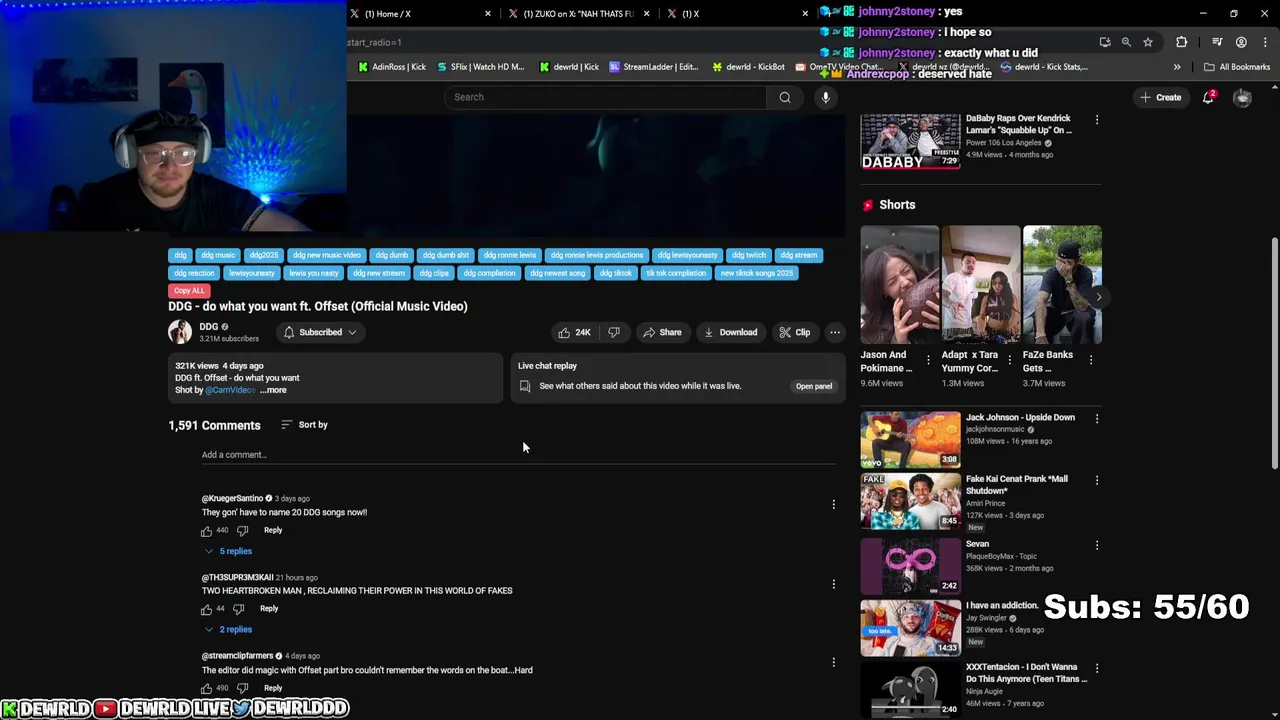Like TH3SUPR3M3KAII's comment with 44 likes
Screen dimensions: 1280x720
(207, 609)
